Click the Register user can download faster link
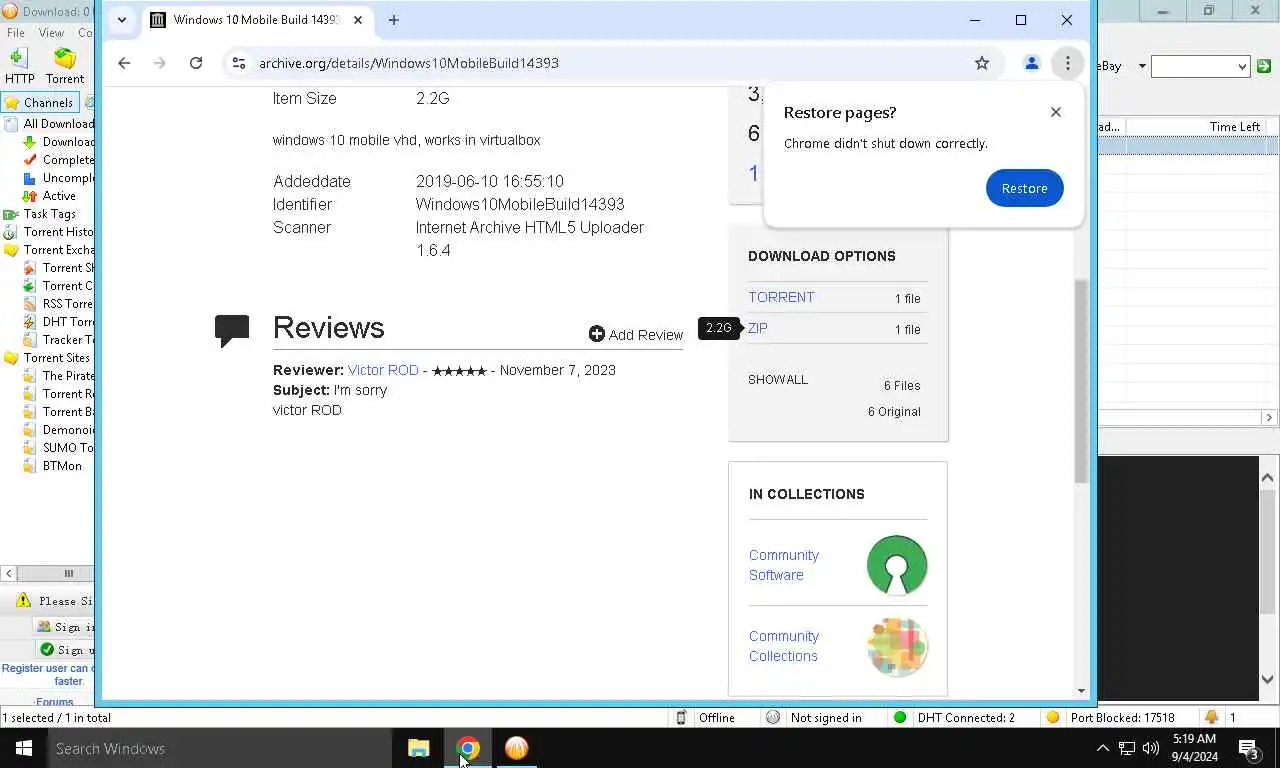This screenshot has height=768, width=1280. click(x=48, y=674)
